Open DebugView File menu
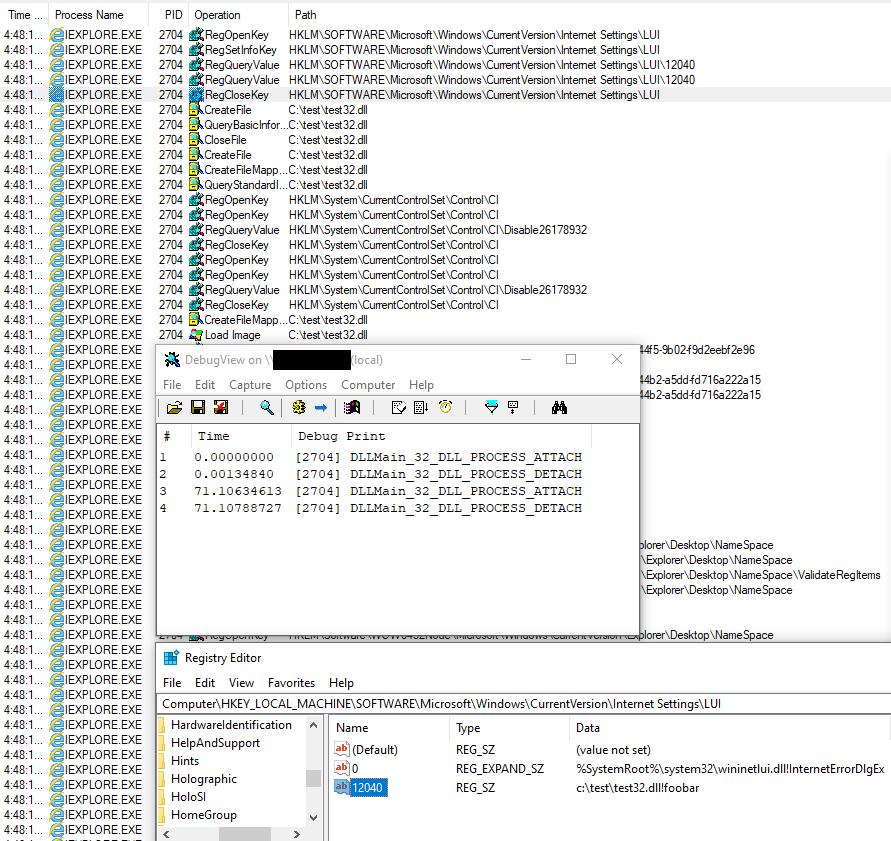Viewport: 891px width, 841px height. coord(172,385)
